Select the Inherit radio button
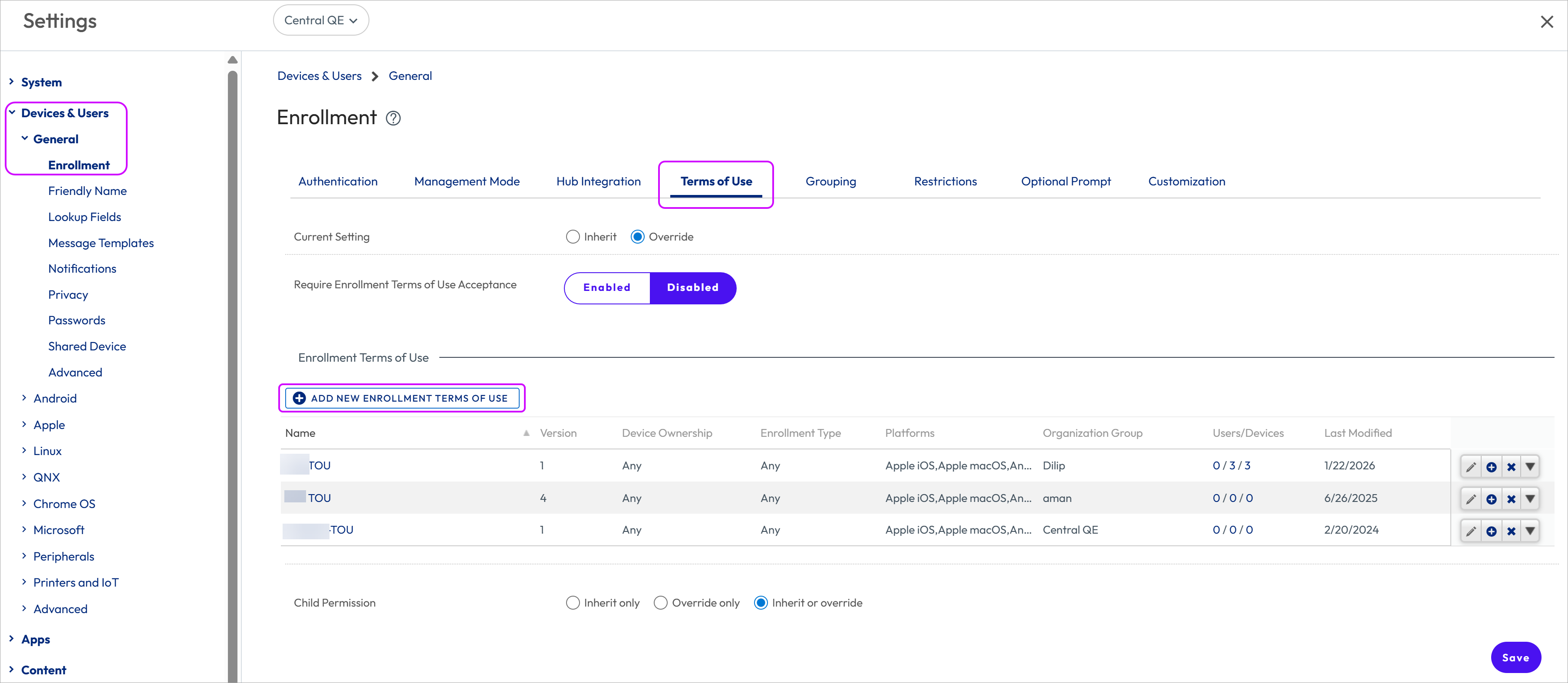 pos(572,237)
